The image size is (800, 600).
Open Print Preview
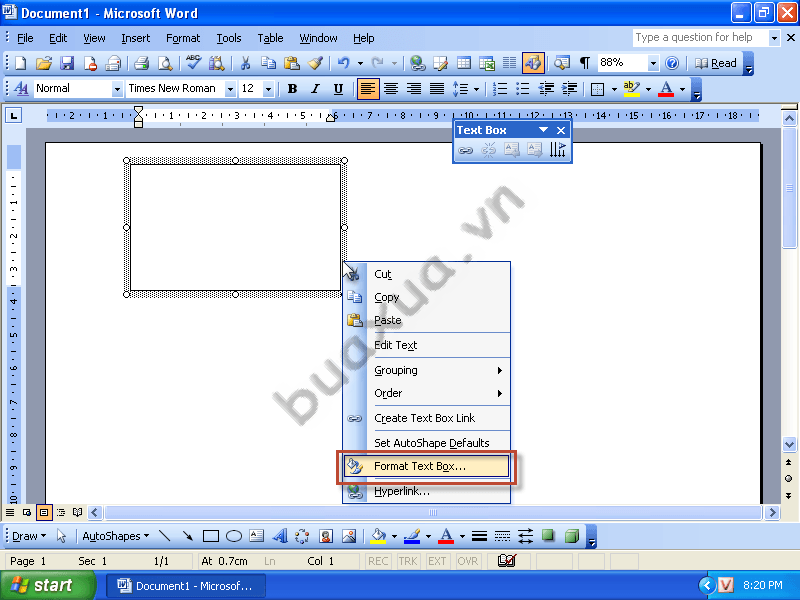point(165,63)
